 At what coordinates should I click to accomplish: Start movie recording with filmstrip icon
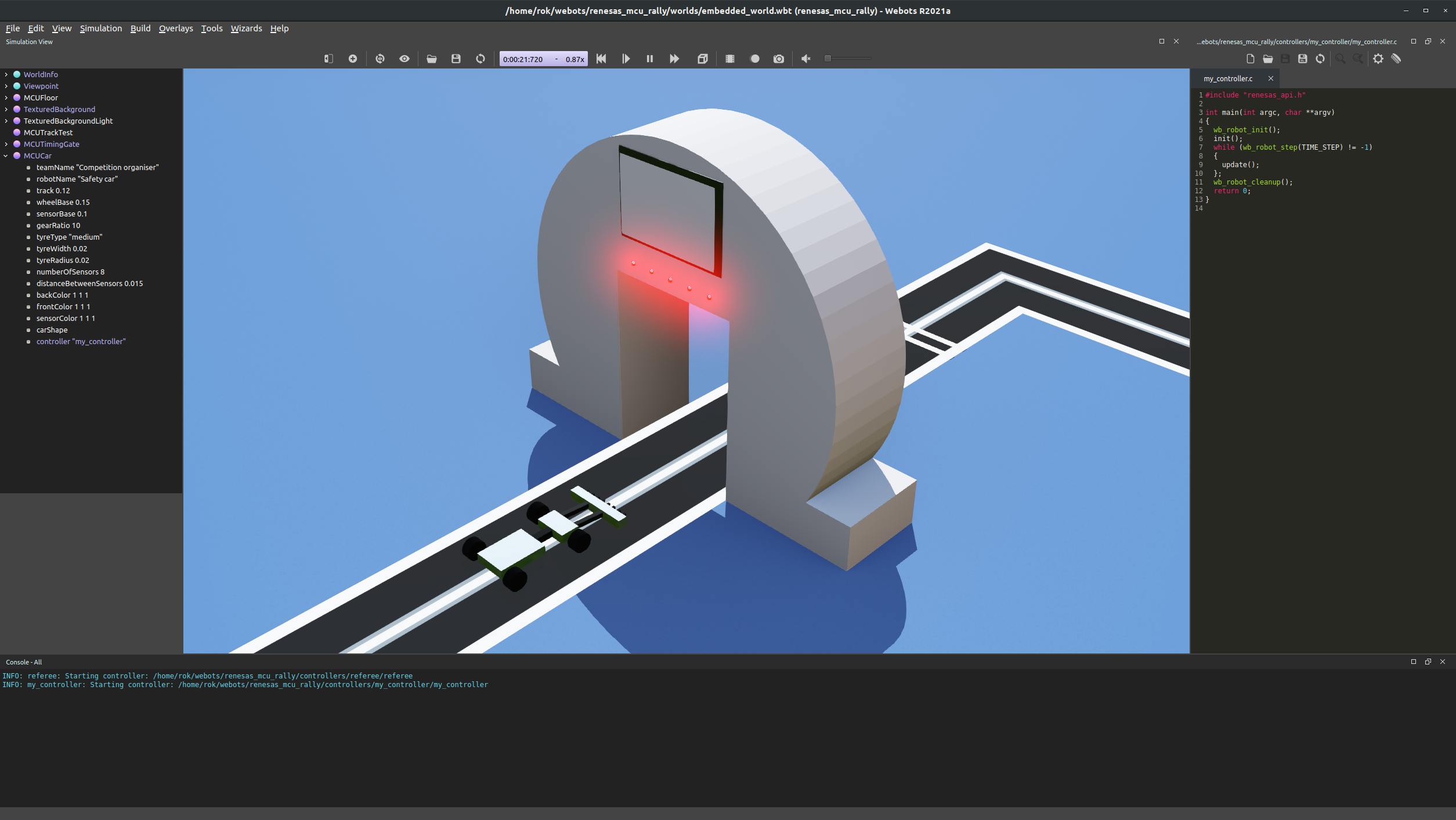click(730, 59)
